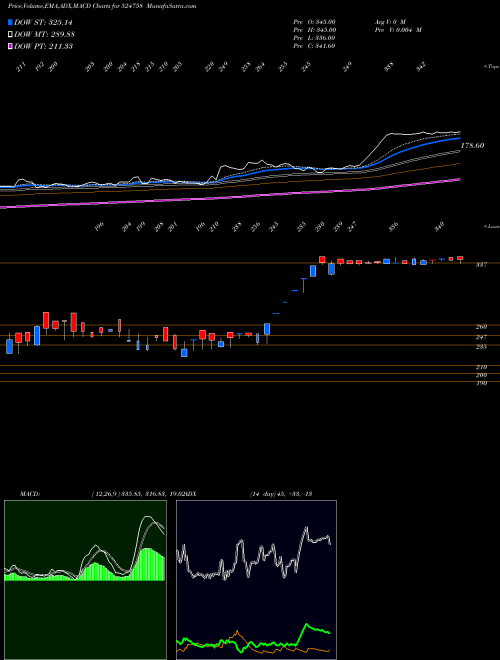Click the 269 price level label

click(481, 327)
